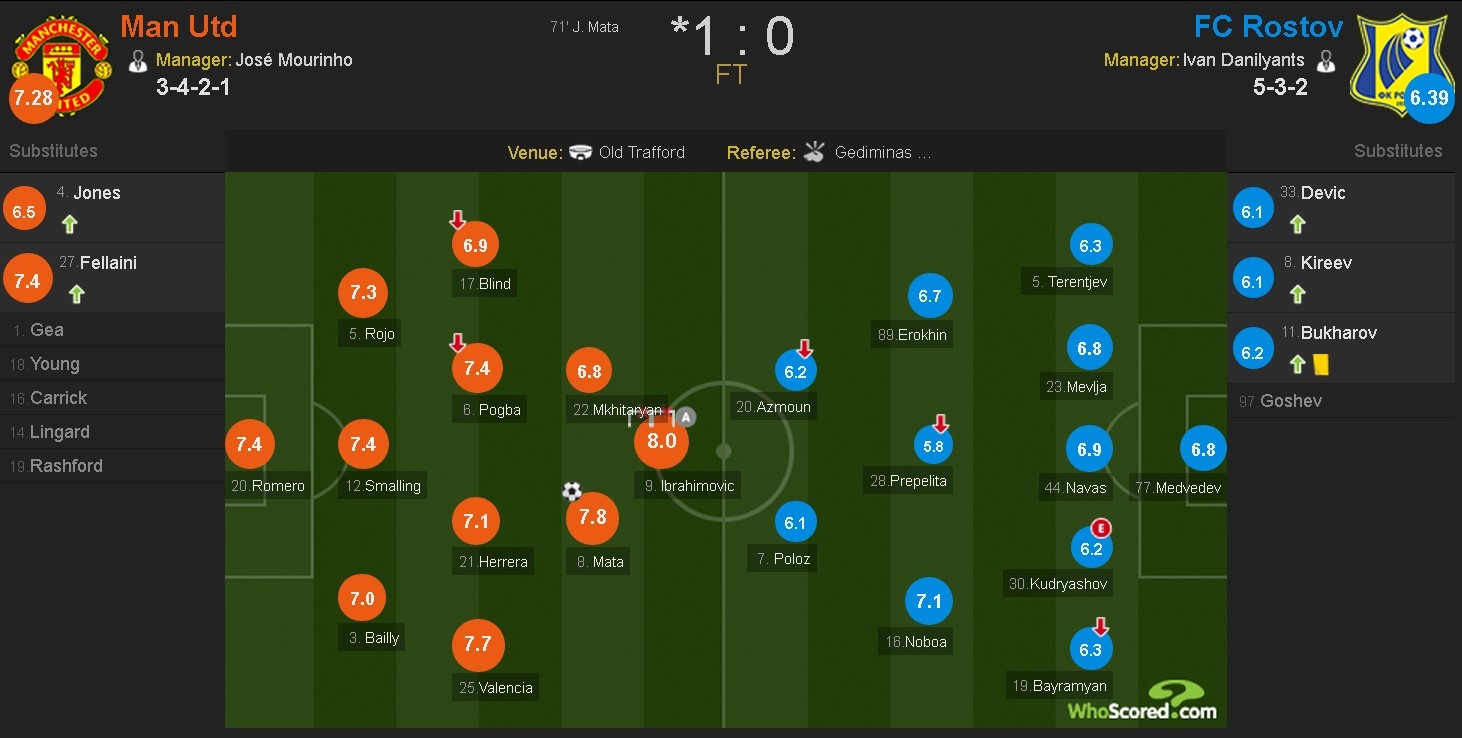
Task: Open José Mourinho manager link
Action: tap(293, 60)
